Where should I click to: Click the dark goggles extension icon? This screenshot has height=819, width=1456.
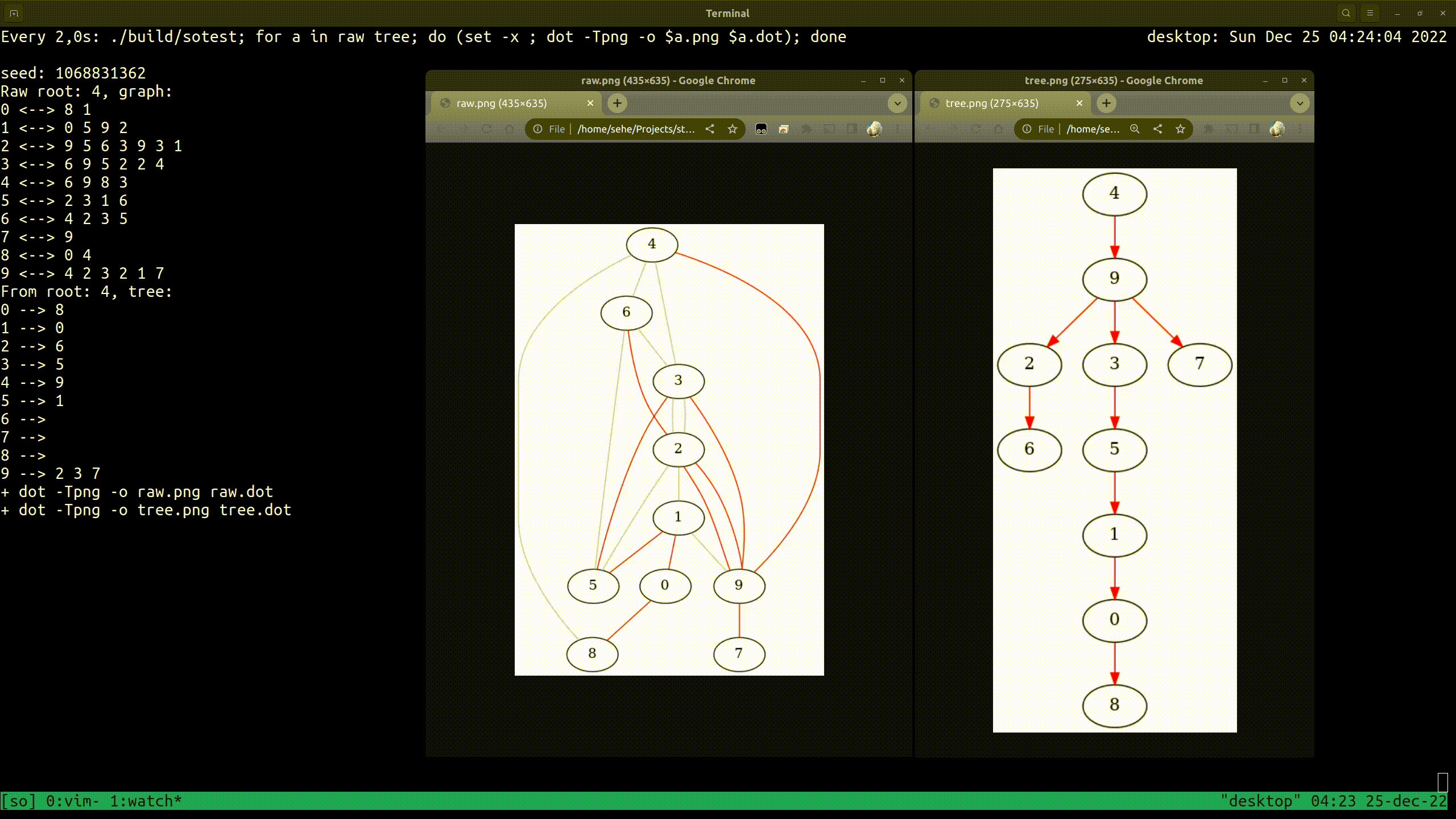(x=761, y=129)
